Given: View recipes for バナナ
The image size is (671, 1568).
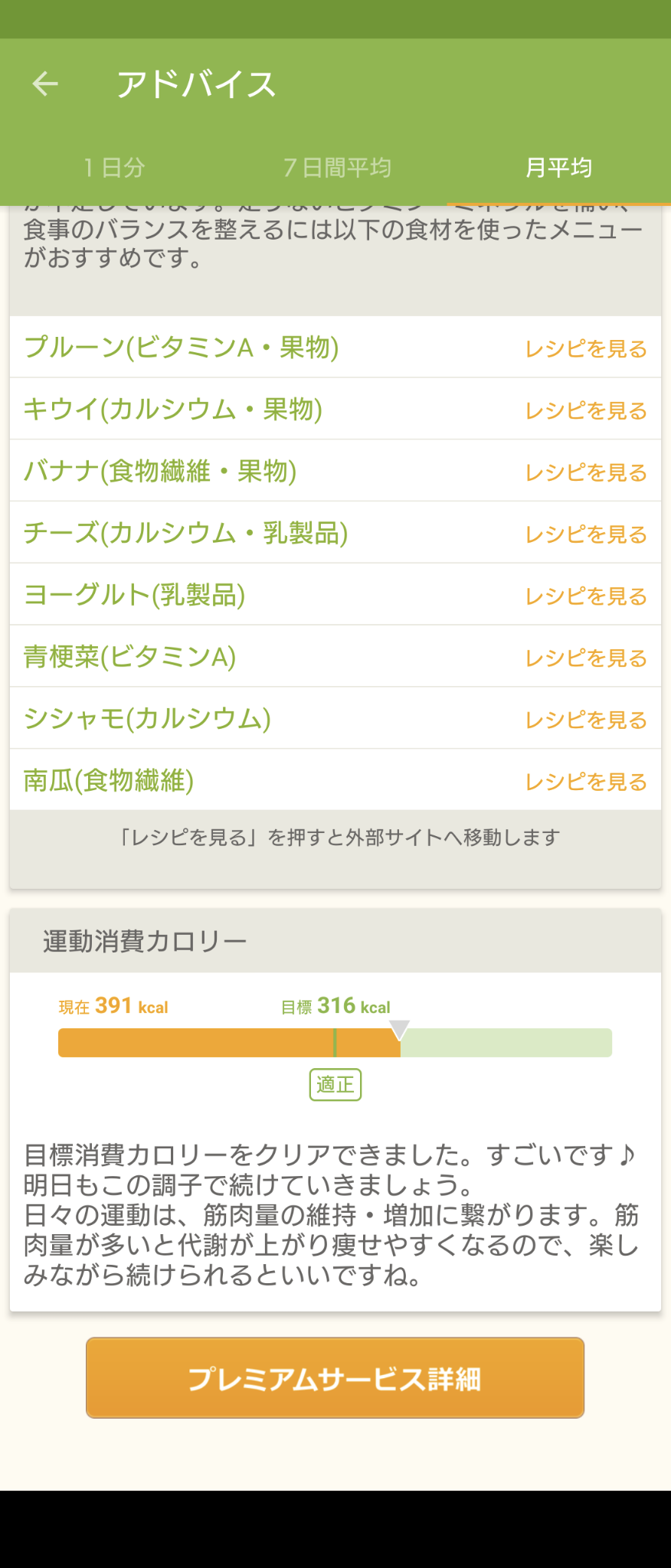Looking at the screenshot, I should pos(585,473).
